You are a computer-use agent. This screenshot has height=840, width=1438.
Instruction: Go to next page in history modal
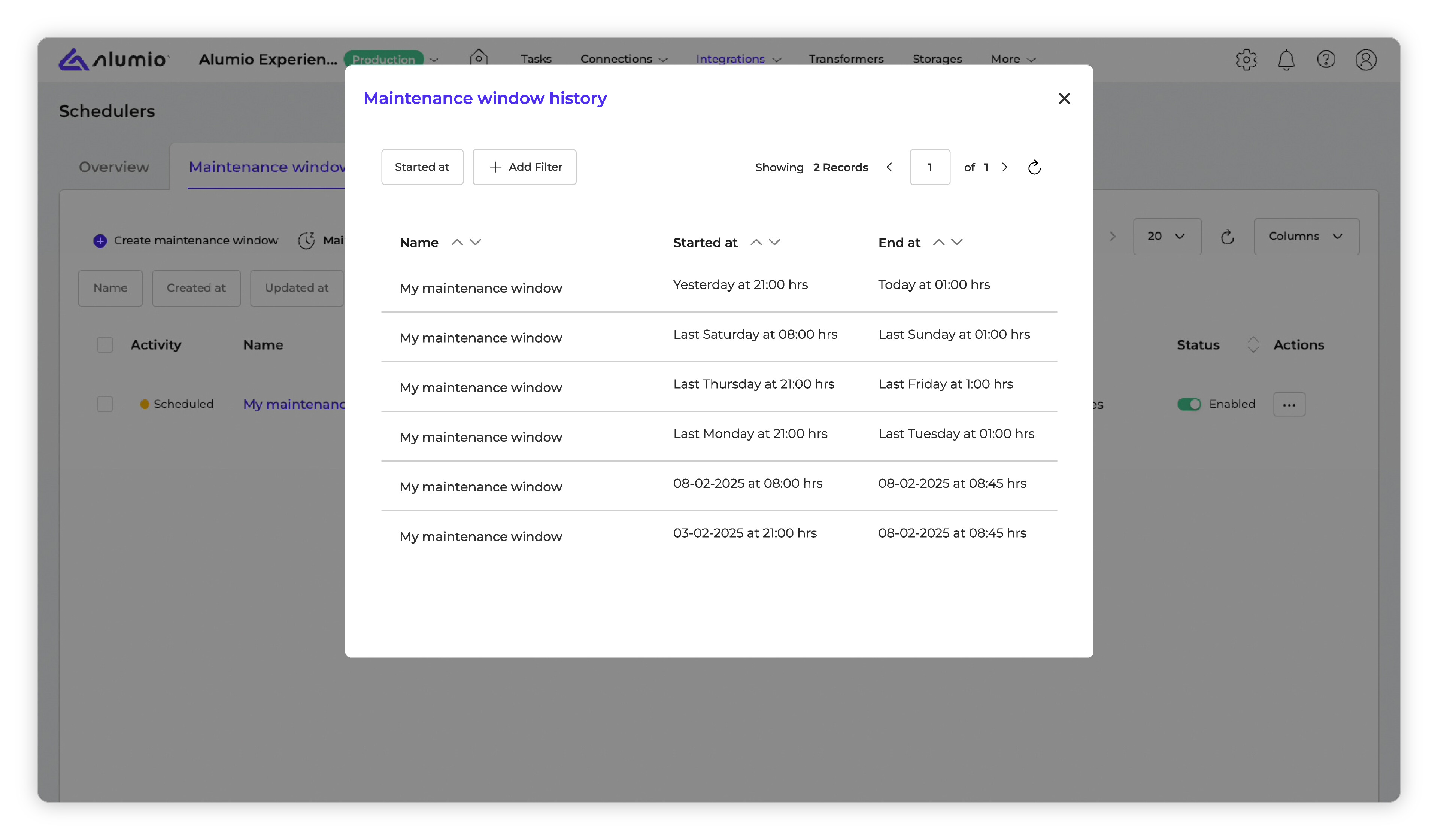tap(1005, 167)
